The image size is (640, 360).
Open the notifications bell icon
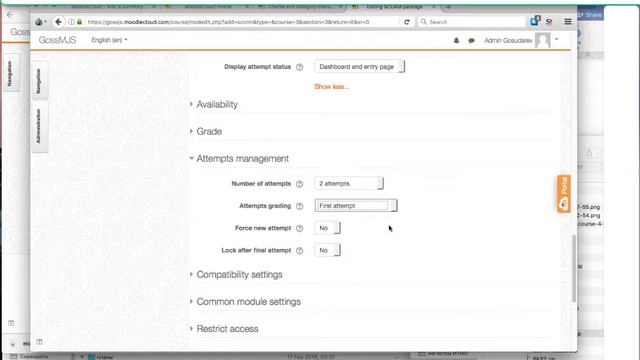point(456,40)
